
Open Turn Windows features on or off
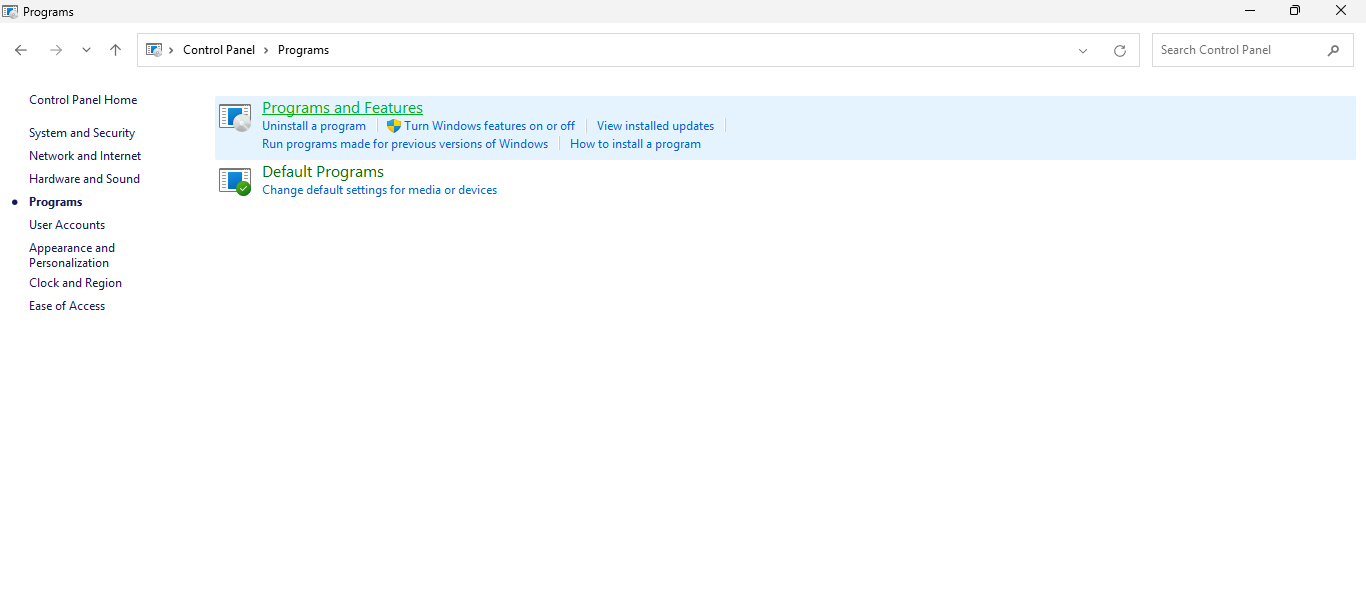pos(489,126)
